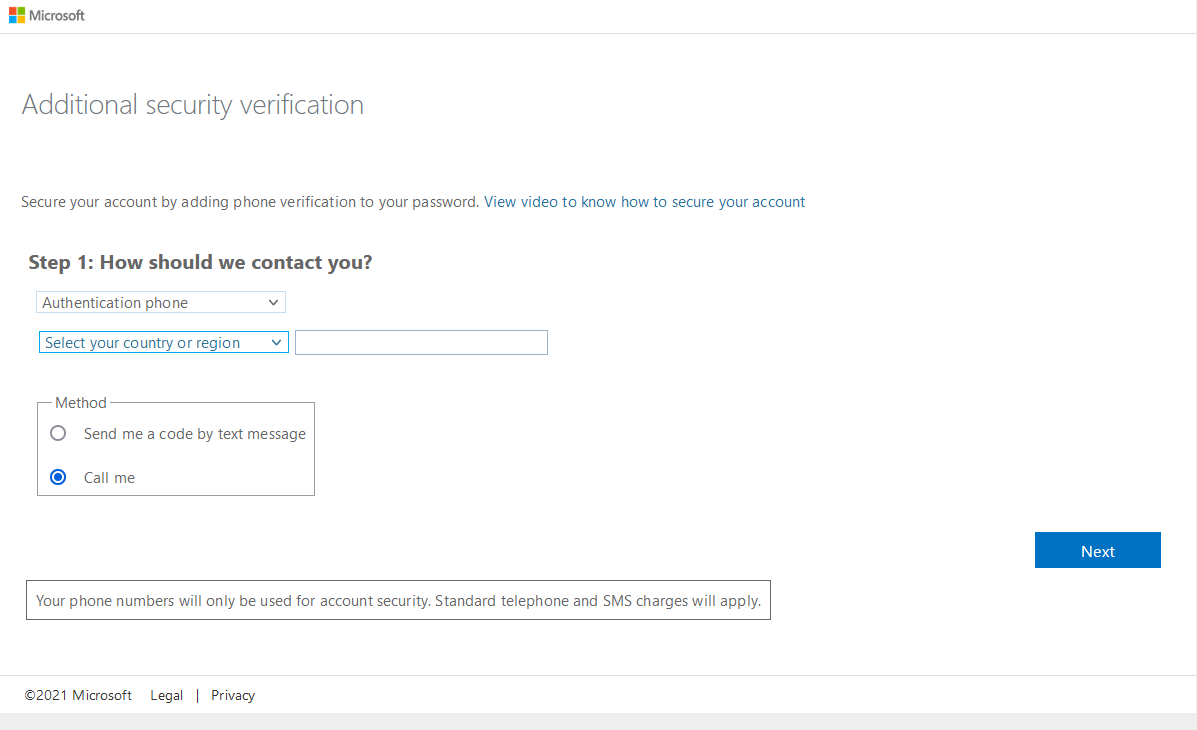Screen dimensions: 1197x730
Task: Click the '©2021 Microsoft' copyright text
Action: coord(78,696)
